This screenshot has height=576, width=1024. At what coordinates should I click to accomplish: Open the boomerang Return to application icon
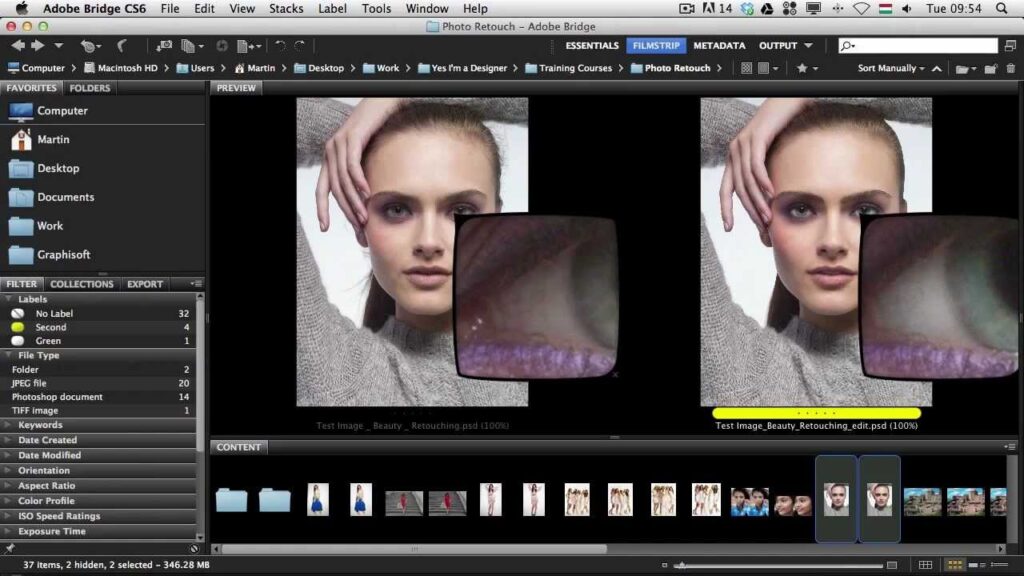pyautogui.click(x=121, y=46)
